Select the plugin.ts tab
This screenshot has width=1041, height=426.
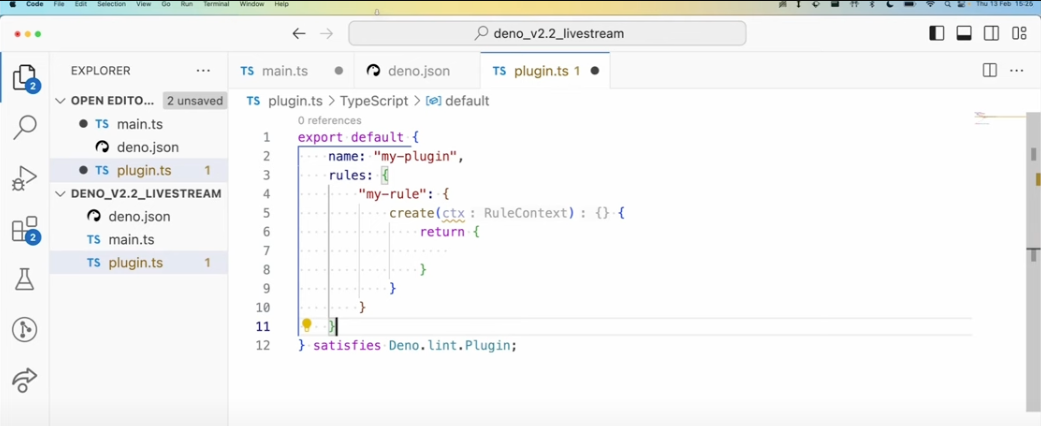pyautogui.click(x=545, y=71)
